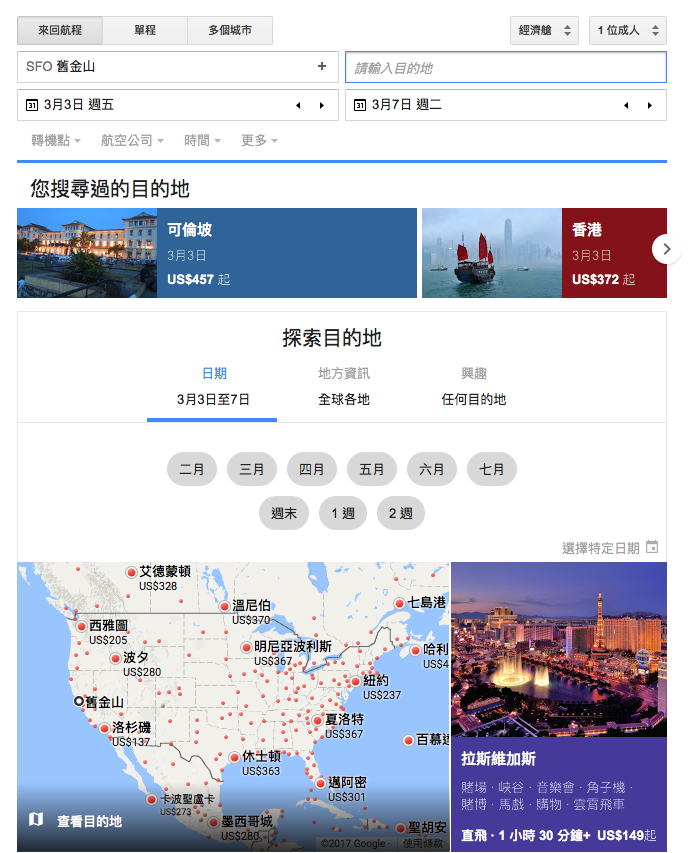Expand the 轉機點 stops filter
Image resolution: width=688 pixels, height=853 pixels.
point(55,140)
